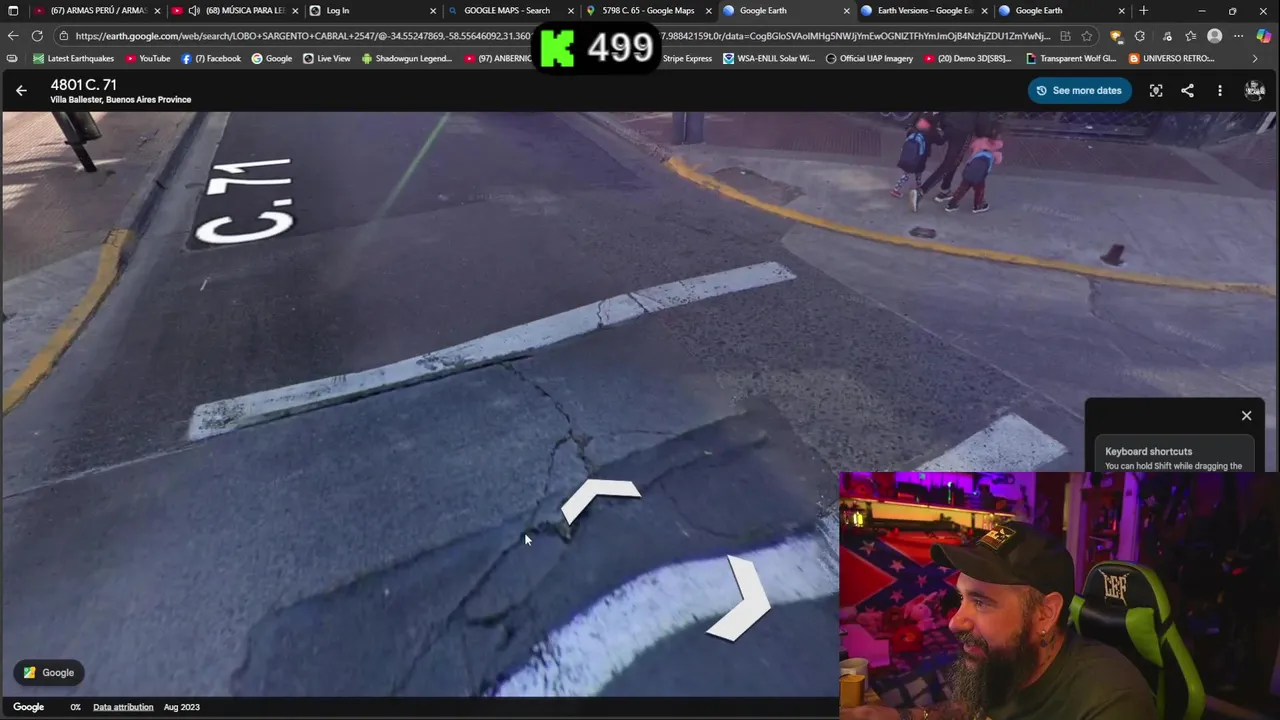Go back in the browser
This screenshot has height=720, width=1280.
coord(13,36)
